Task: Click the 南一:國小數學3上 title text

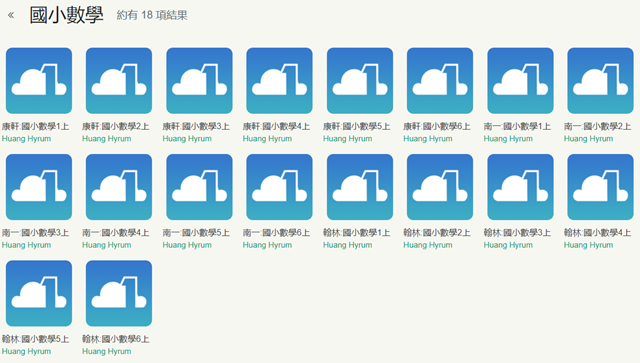Action: (x=36, y=233)
